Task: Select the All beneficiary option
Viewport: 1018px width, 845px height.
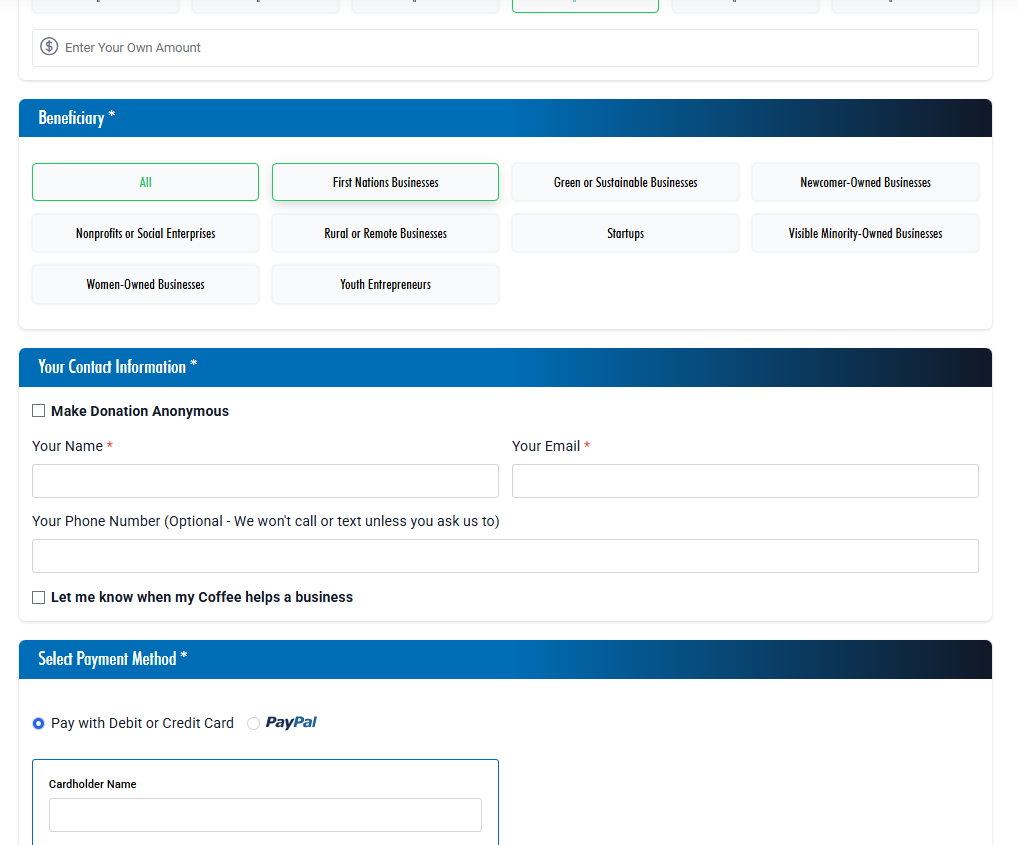Action: tap(145, 182)
